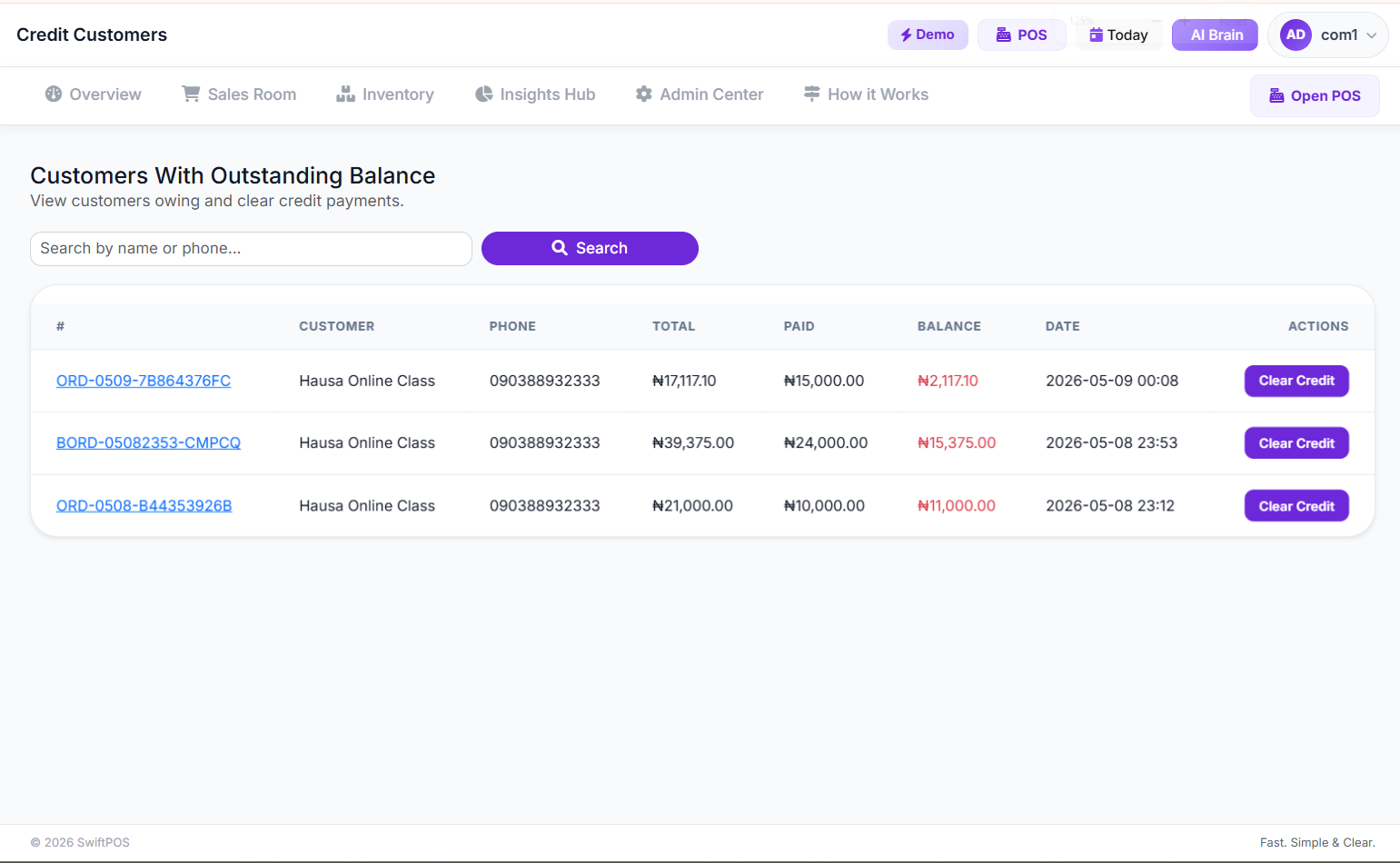The width and height of the screenshot is (1400, 863).
Task: Click the Demo label in header
Action: click(x=935, y=35)
